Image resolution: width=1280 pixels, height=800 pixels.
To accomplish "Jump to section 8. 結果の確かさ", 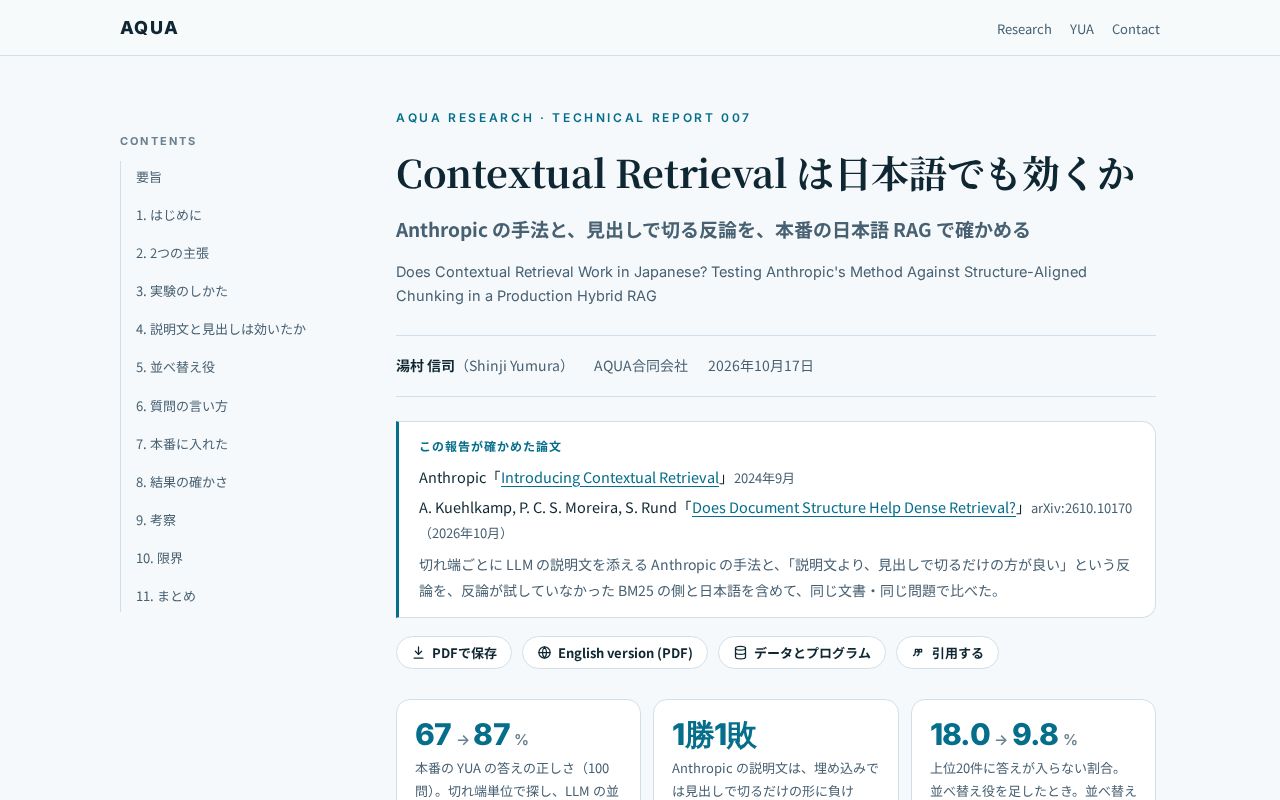I will point(182,482).
